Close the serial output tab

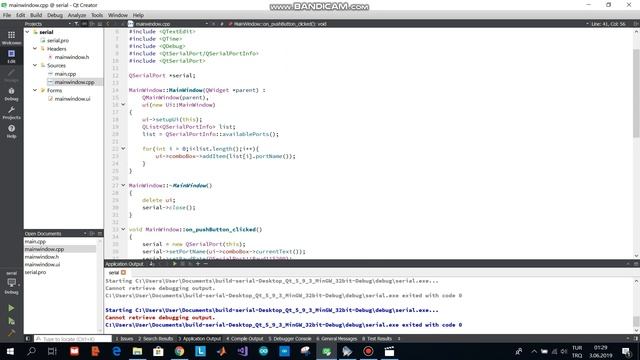pyautogui.click(x=123, y=272)
